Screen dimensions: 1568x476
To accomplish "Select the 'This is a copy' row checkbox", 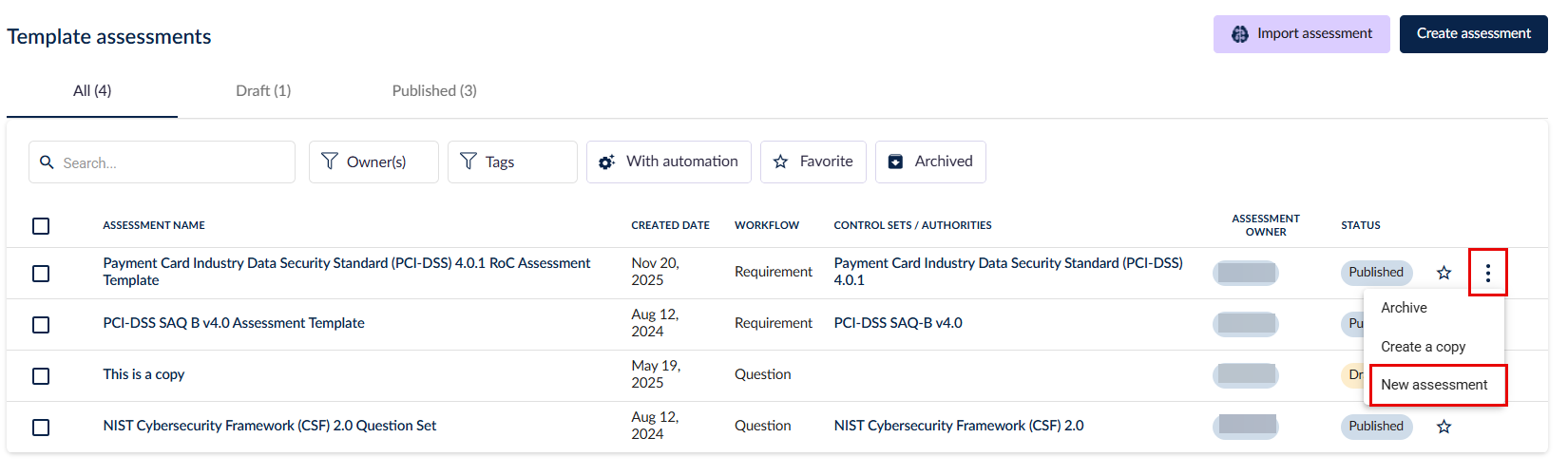I will [x=41, y=376].
